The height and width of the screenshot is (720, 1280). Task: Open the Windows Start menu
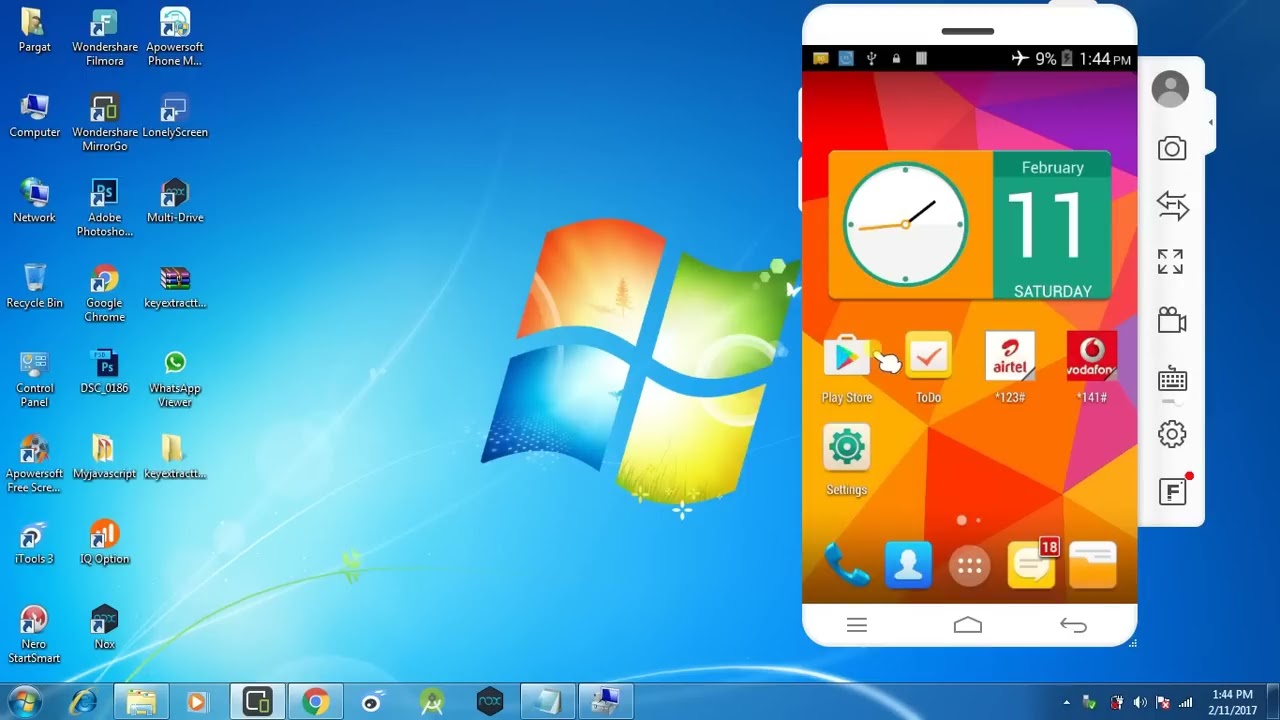point(24,702)
